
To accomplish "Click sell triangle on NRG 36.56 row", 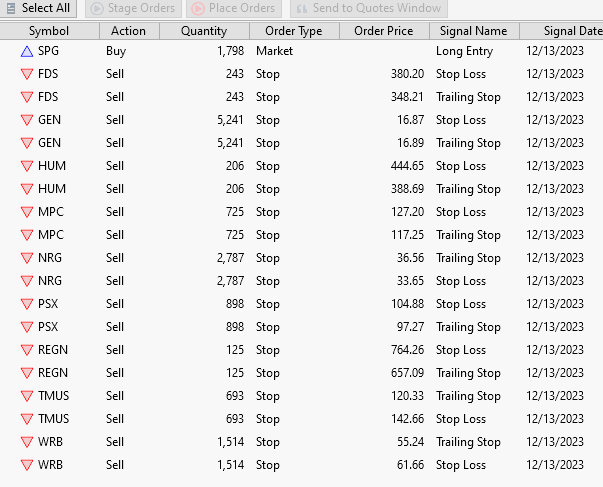I will 27,258.
